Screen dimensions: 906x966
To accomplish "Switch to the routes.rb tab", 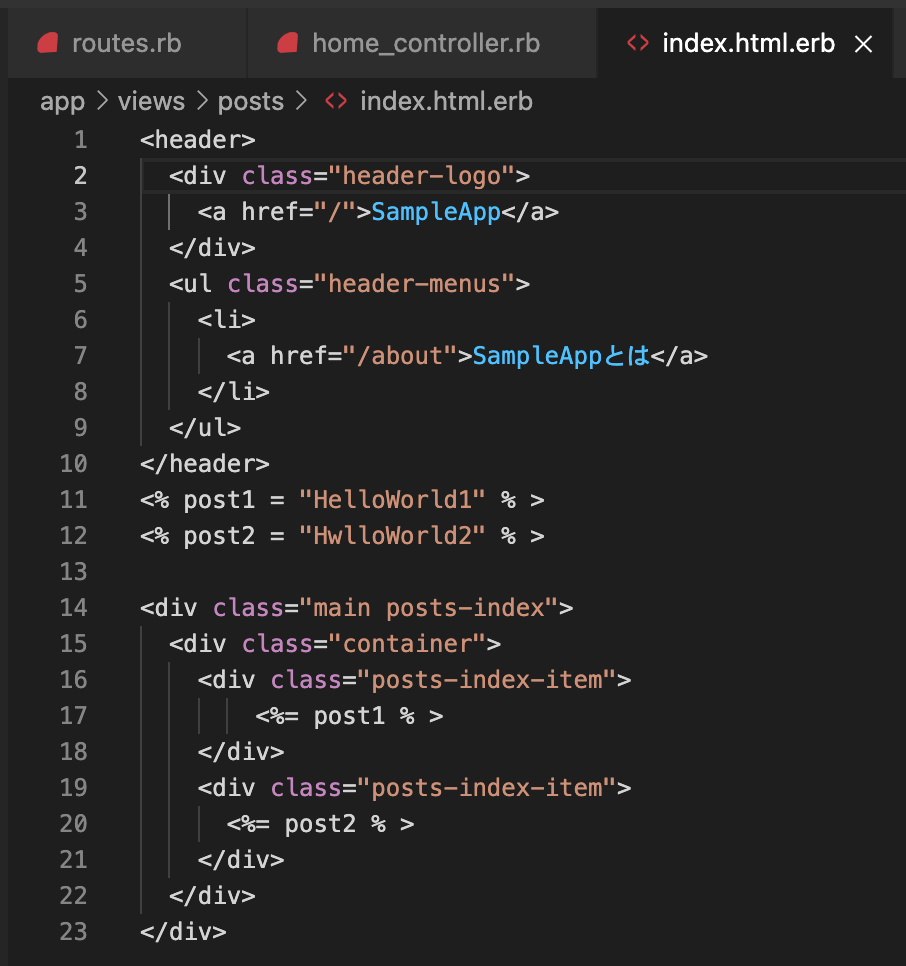I will coord(126,43).
